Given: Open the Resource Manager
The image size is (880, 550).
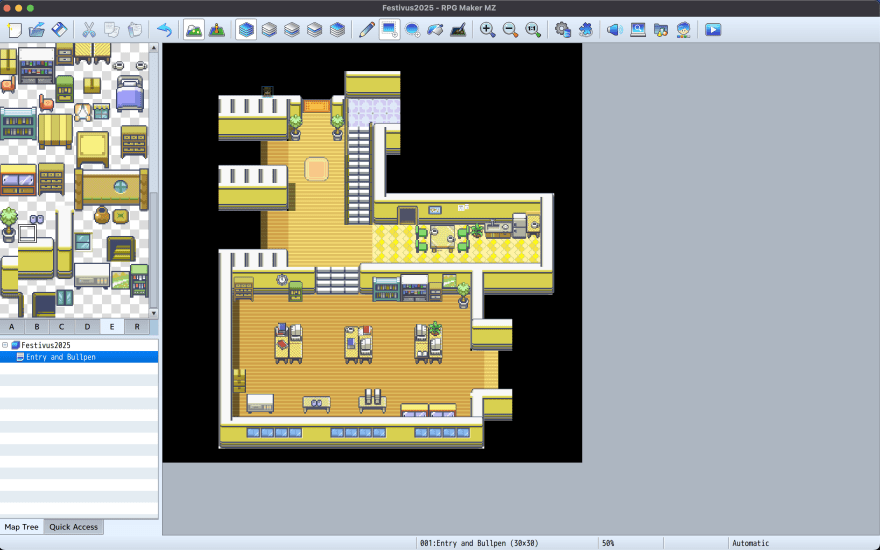Looking at the screenshot, I should [x=661, y=30].
